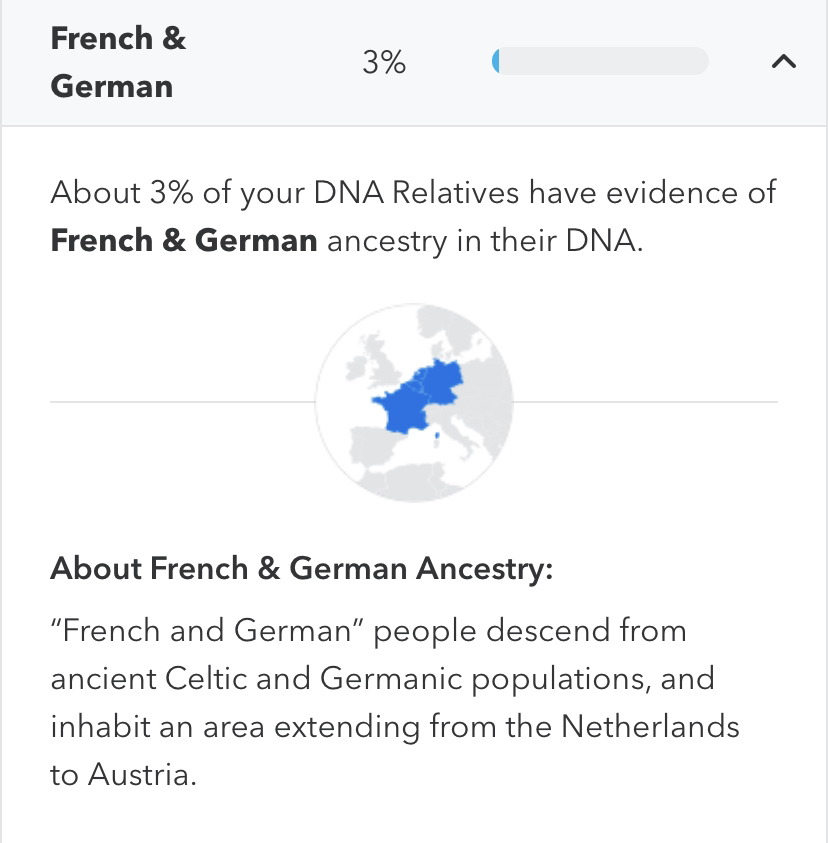Open the circular Europe map thumbnail
The image size is (828, 843).
point(414,403)
